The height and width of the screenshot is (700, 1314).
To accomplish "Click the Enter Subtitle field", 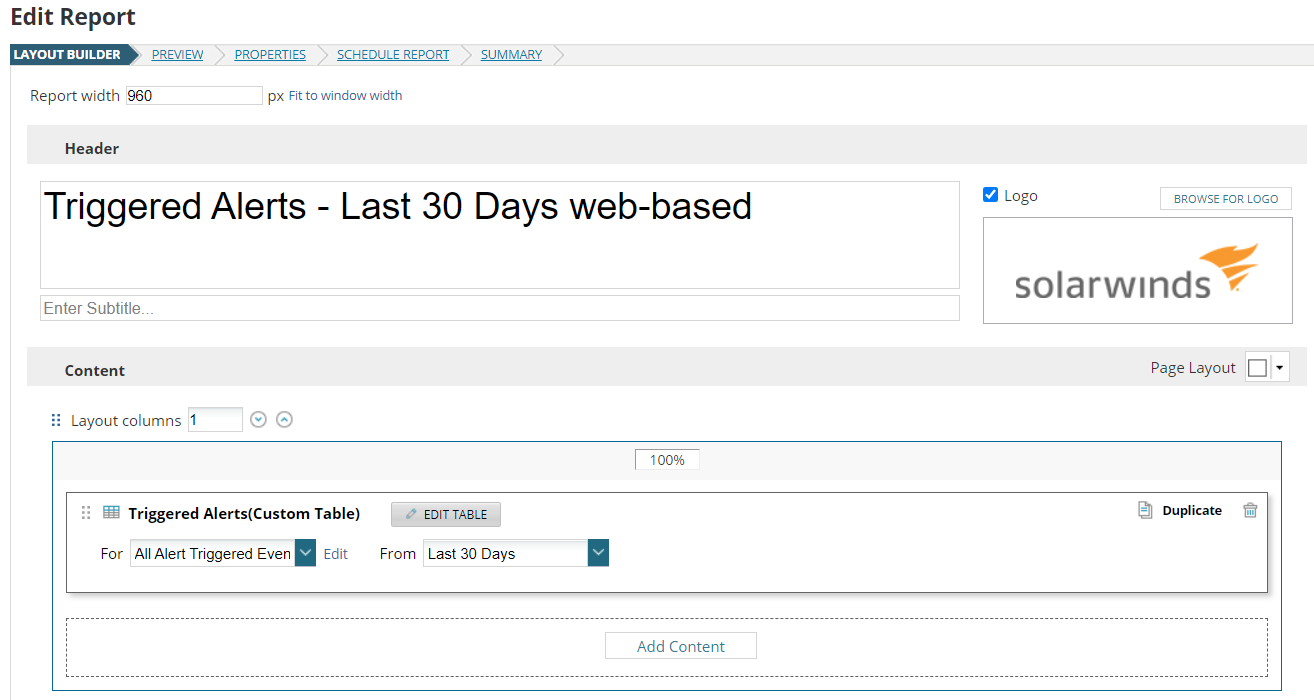I will click(x=500, y=308).
